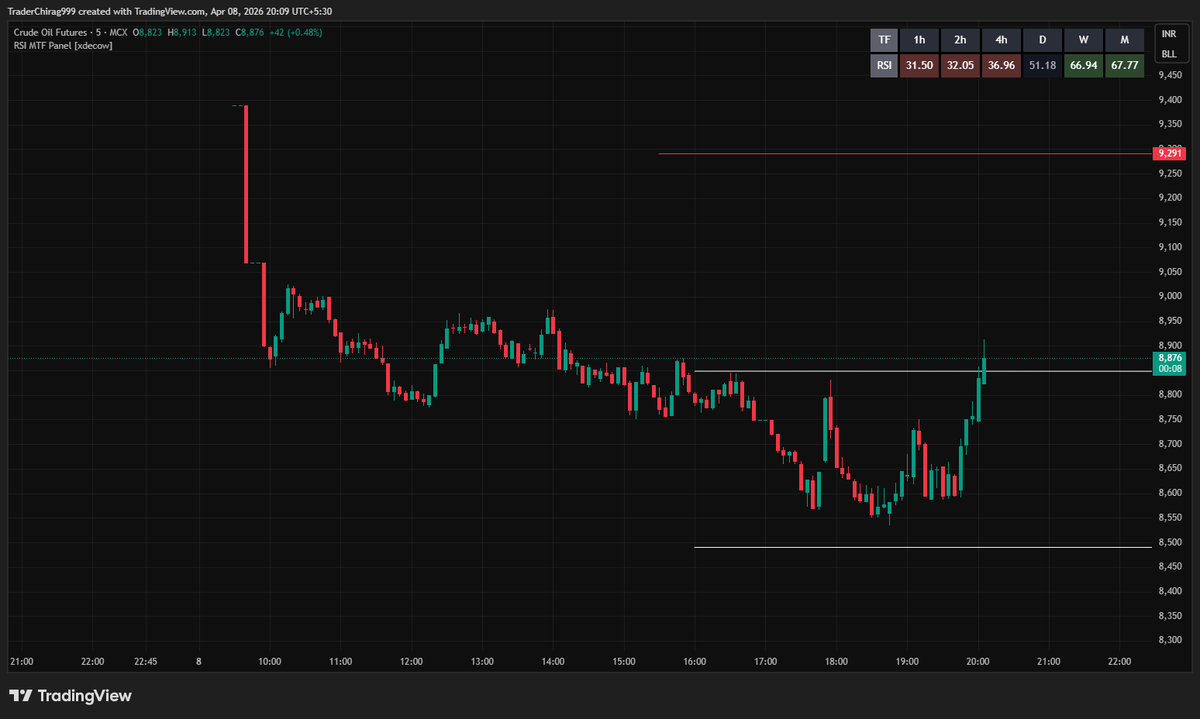Click the W timeframe cell in RSI panel
Viewport: 1200px width, 719px height.
(x=1083, y=40)
